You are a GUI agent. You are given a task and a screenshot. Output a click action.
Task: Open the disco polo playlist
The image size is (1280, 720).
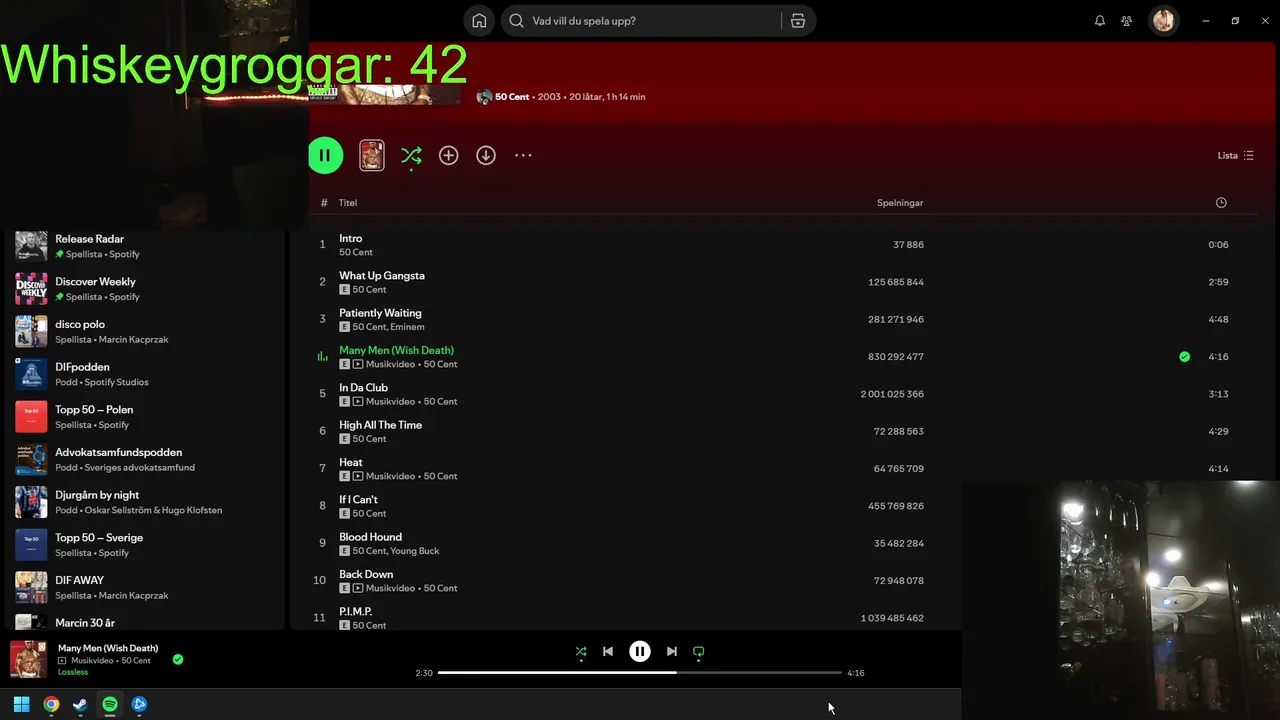point(147,331)
